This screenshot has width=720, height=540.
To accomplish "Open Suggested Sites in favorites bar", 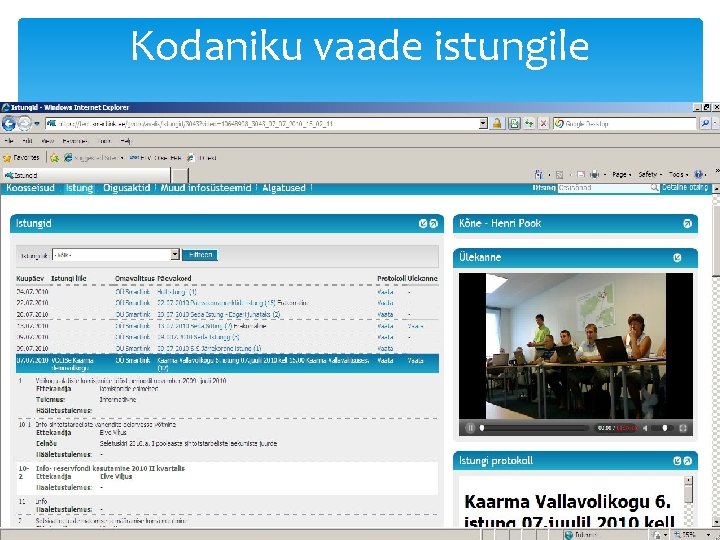I will coord(94,158).
